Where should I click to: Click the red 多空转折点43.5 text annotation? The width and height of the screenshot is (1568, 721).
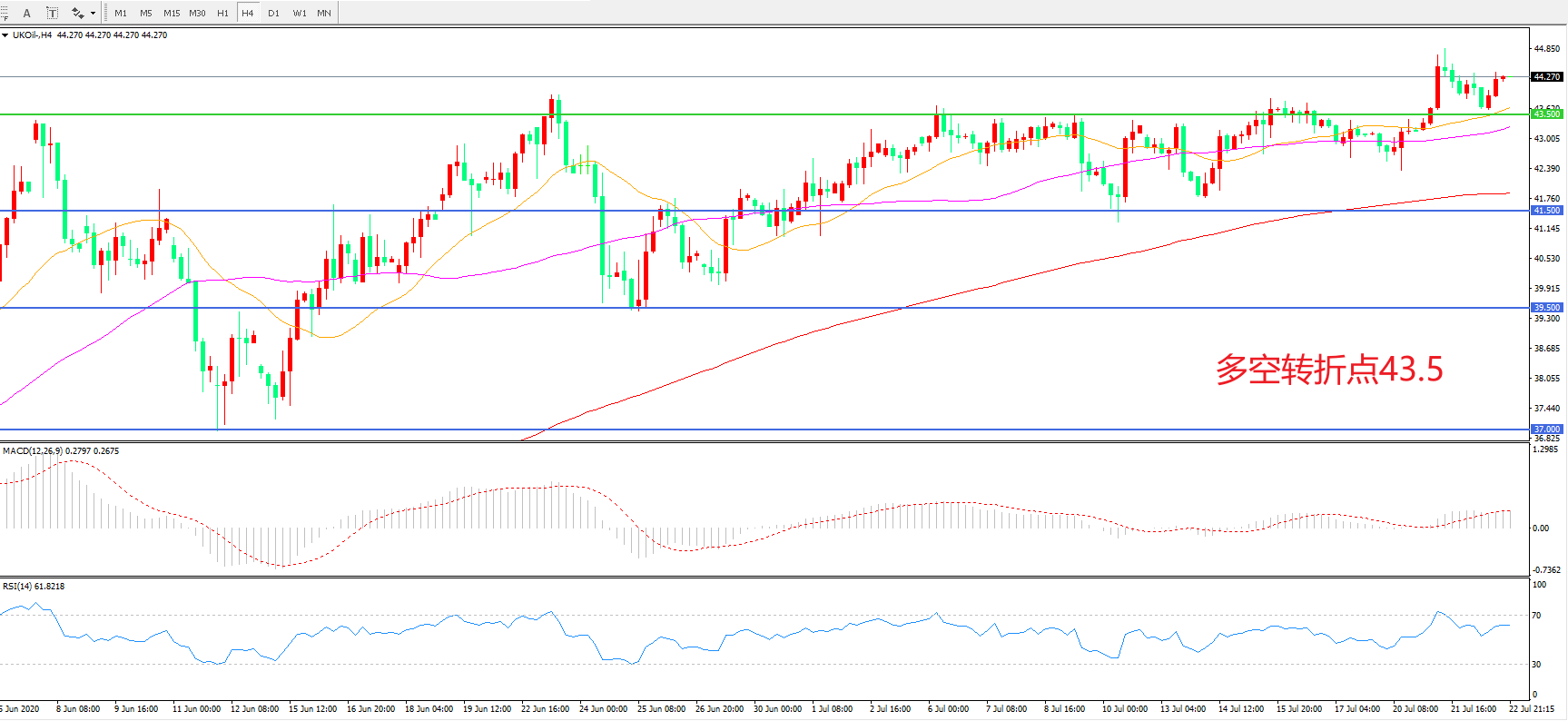[x=1328, y=370]
